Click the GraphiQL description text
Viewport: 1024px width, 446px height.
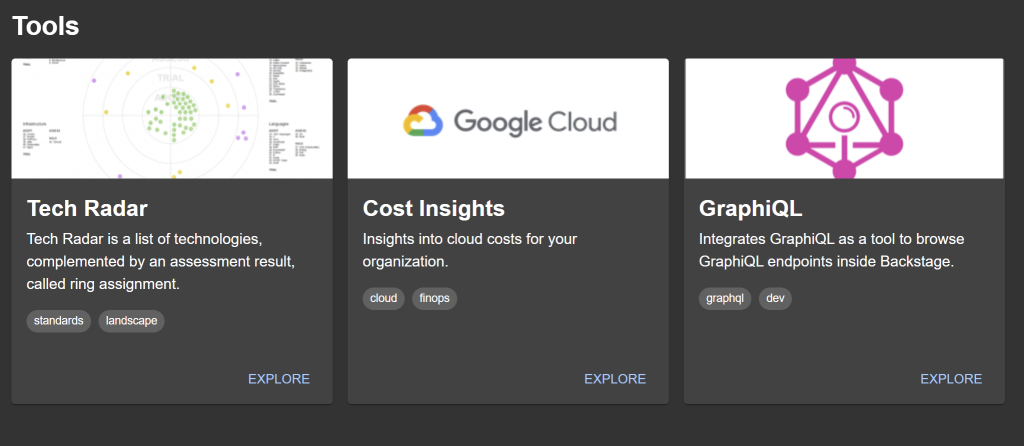830,250
